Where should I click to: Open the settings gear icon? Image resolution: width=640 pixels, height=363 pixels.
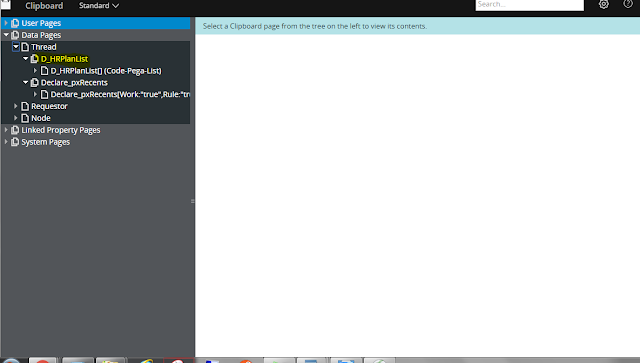604,4
